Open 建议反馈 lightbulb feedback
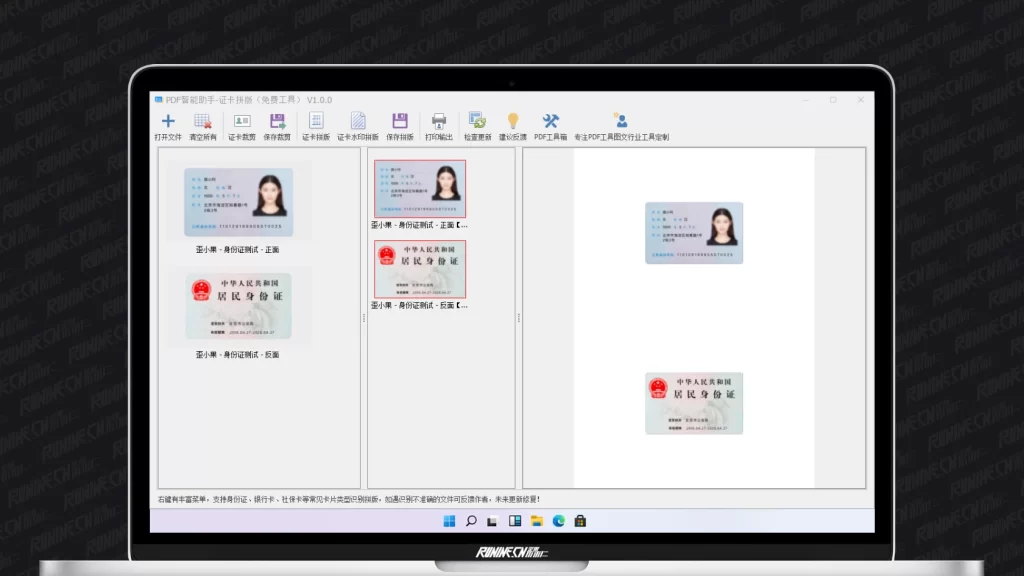The image size is (1024, 576). 513,122
